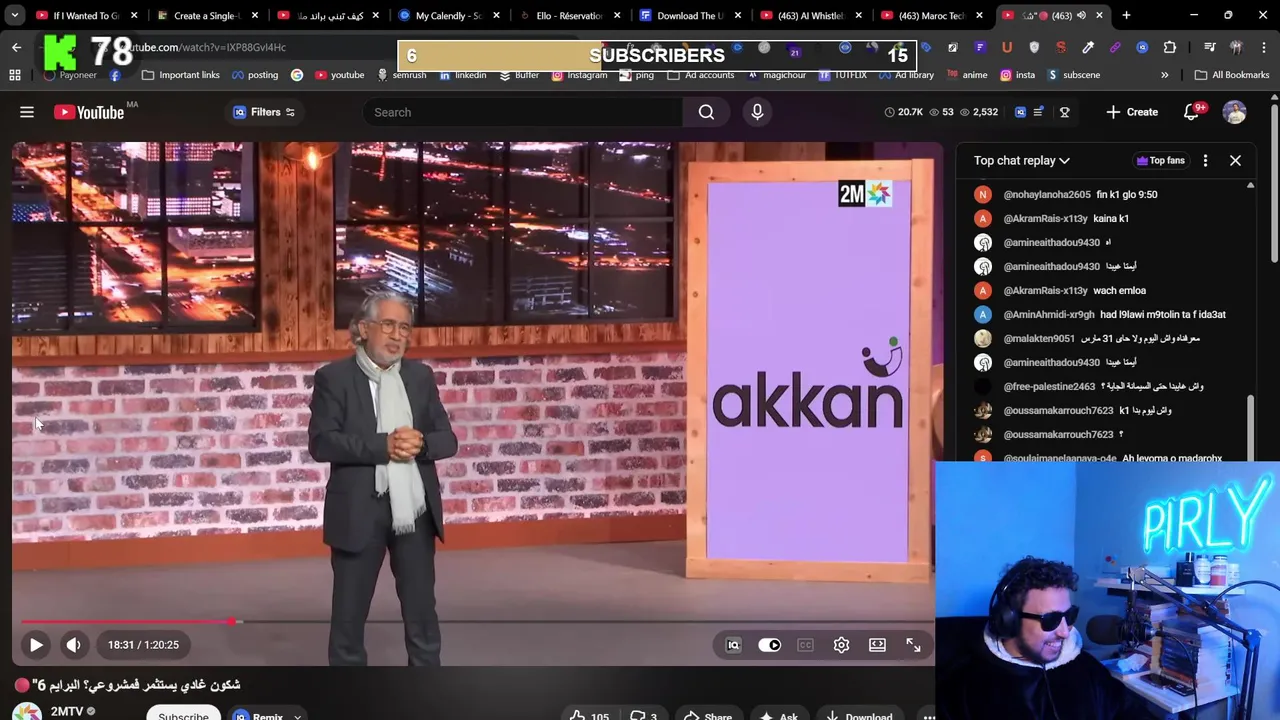
Task: Open the Ad accounts bookmark folder
Action: [701, 75]
